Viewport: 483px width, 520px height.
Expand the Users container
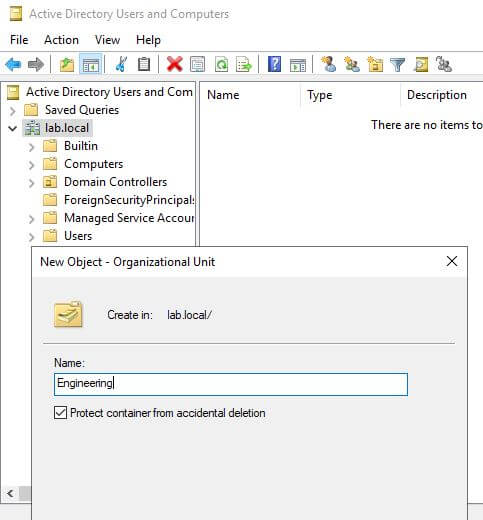click(x=31, y=237)
